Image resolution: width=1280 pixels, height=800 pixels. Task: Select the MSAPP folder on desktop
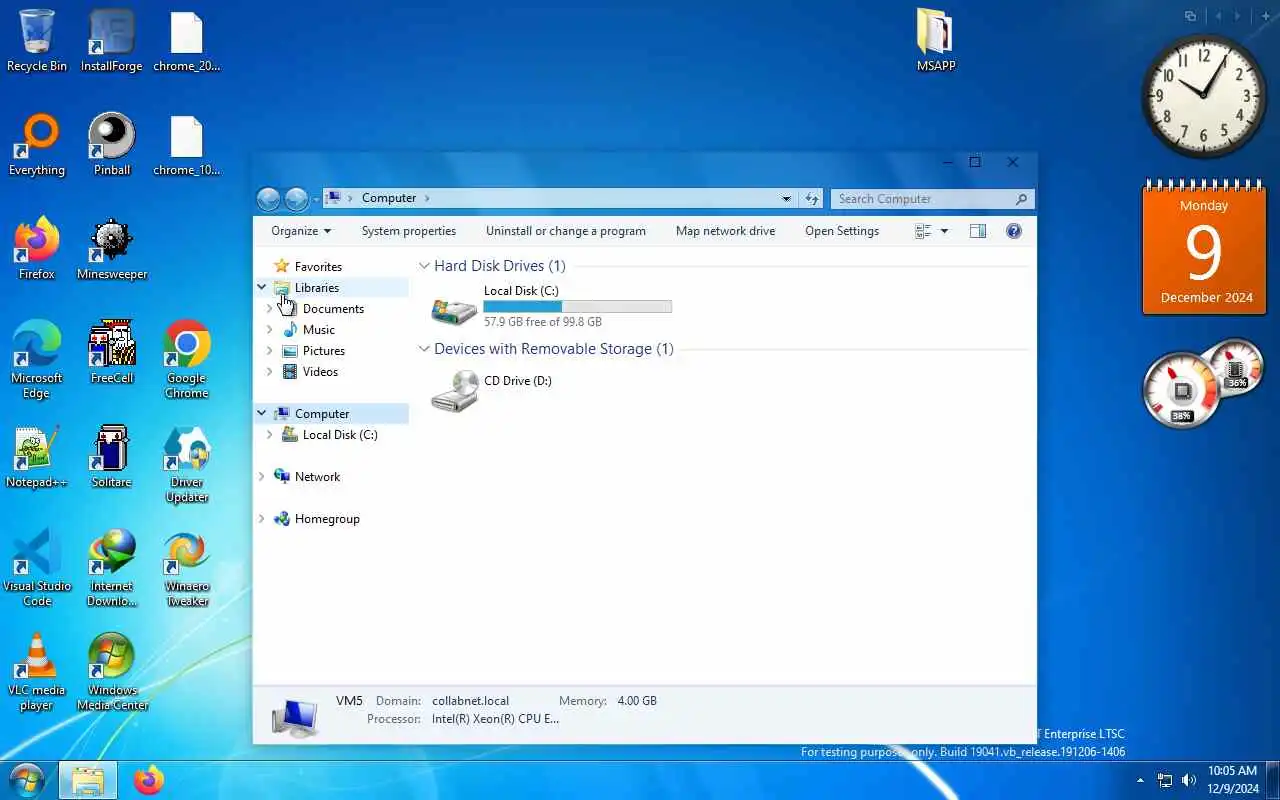pos(936,41)
